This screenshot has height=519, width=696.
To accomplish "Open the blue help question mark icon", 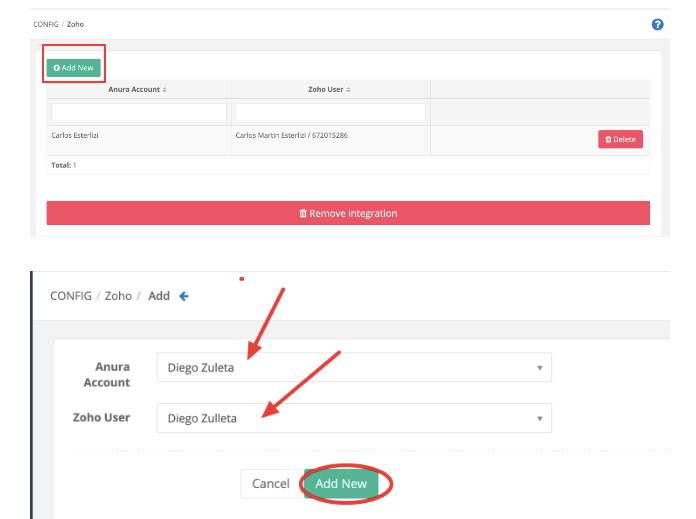I will [x=657, y=24].
